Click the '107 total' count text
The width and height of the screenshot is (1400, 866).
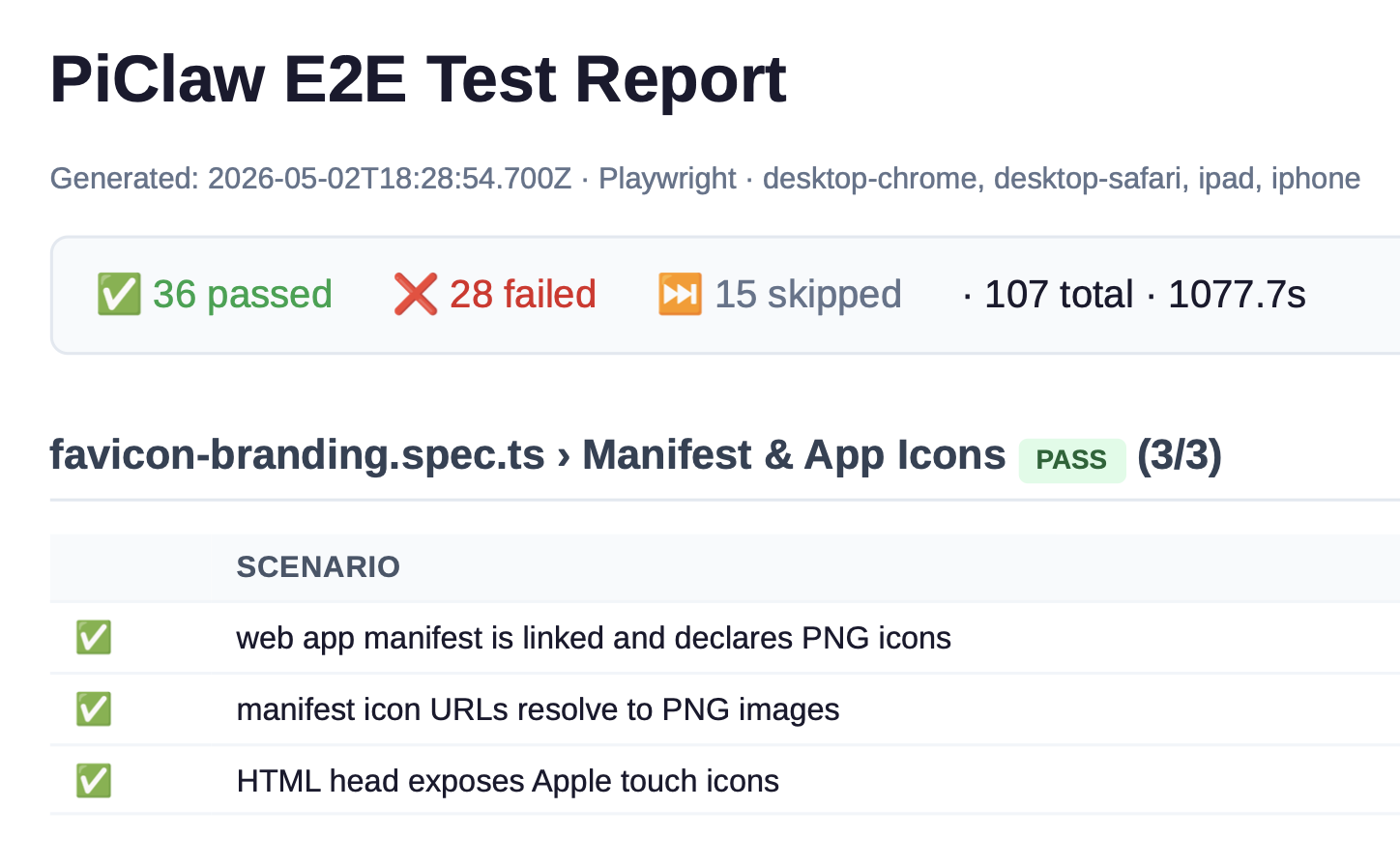click(x=1059, y=294)
